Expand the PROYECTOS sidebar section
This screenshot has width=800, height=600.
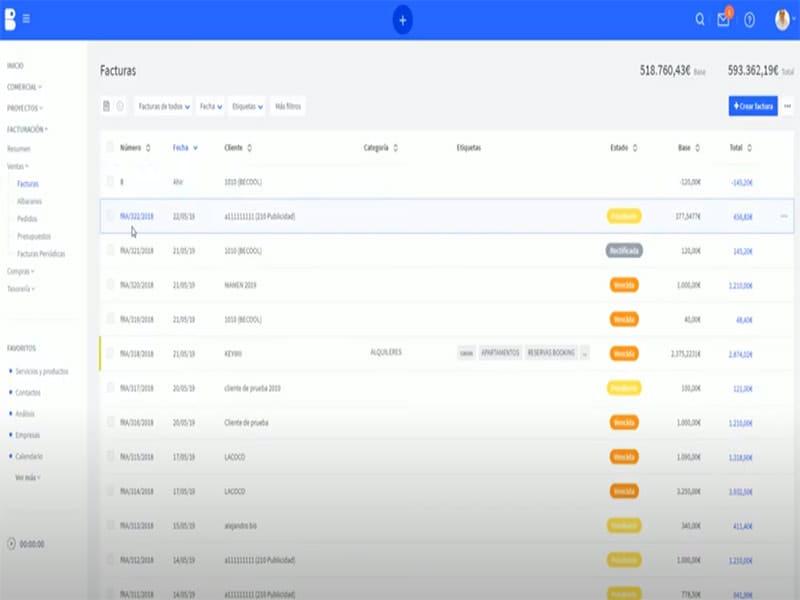pyautogui.click(x=24, y=108)
